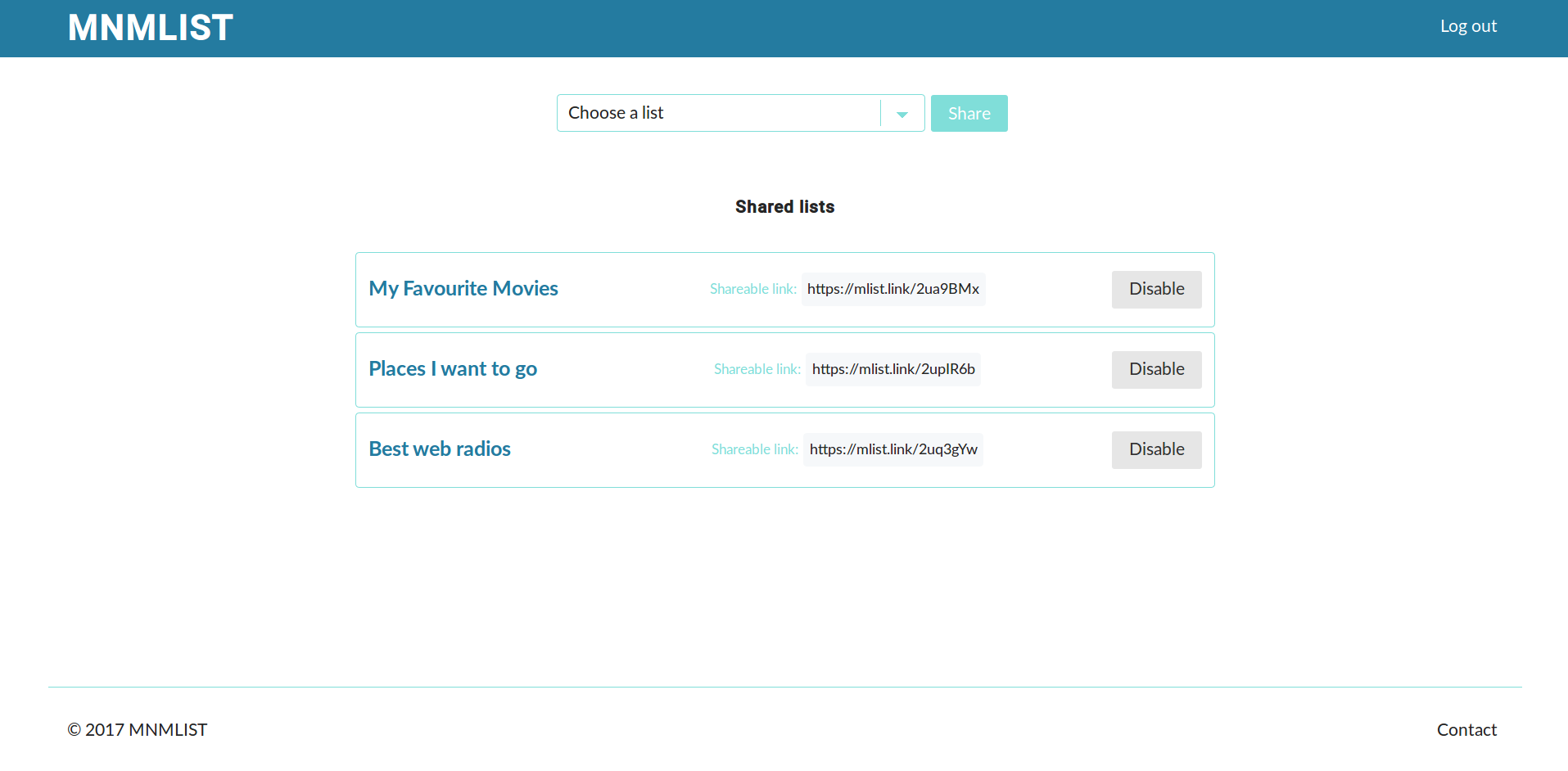Open the 'Best web radios' list
Image resolution: width=1568 pixels, height=771 pixels.
pyautogui.click(x=439, y=449)
